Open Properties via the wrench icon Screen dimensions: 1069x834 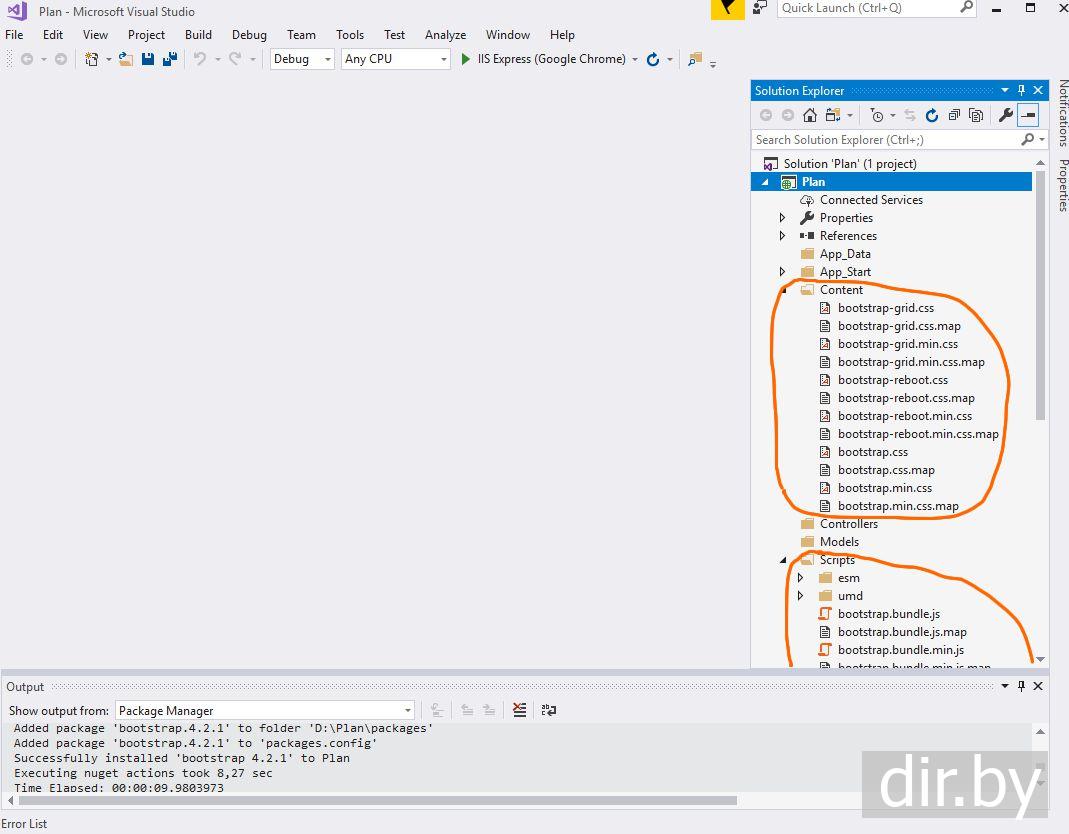tap(1005, 115)
